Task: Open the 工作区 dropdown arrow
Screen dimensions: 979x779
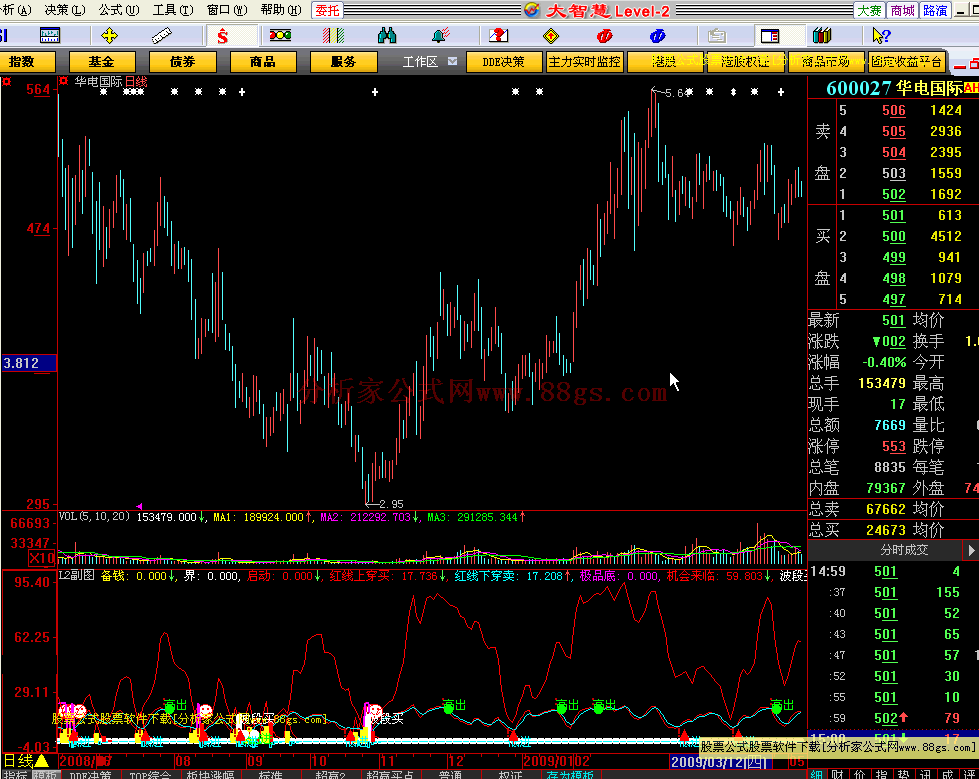Action: (x=453, y=61)
